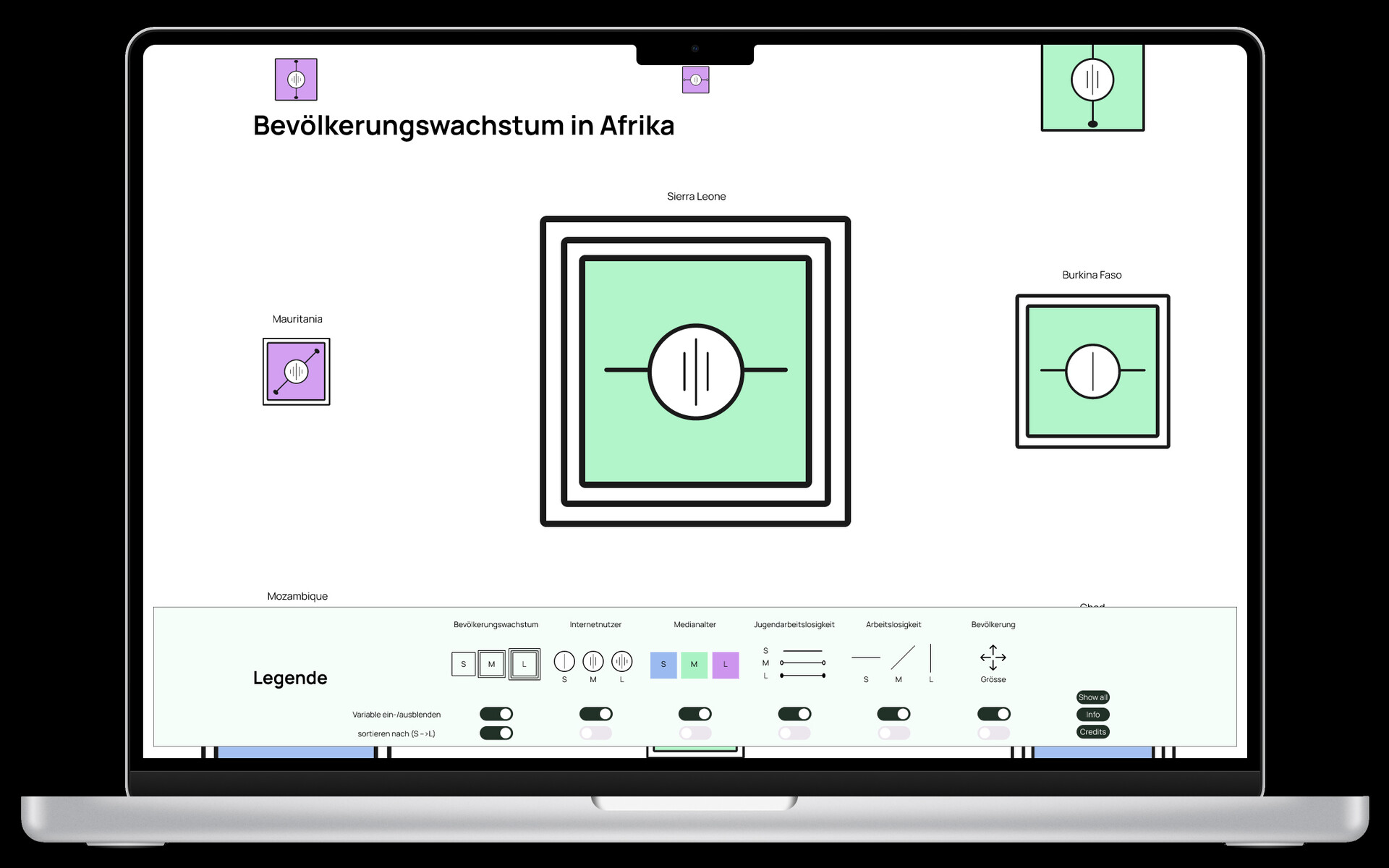Click the Internetnutzer S circle with one line

coord(564,661)
